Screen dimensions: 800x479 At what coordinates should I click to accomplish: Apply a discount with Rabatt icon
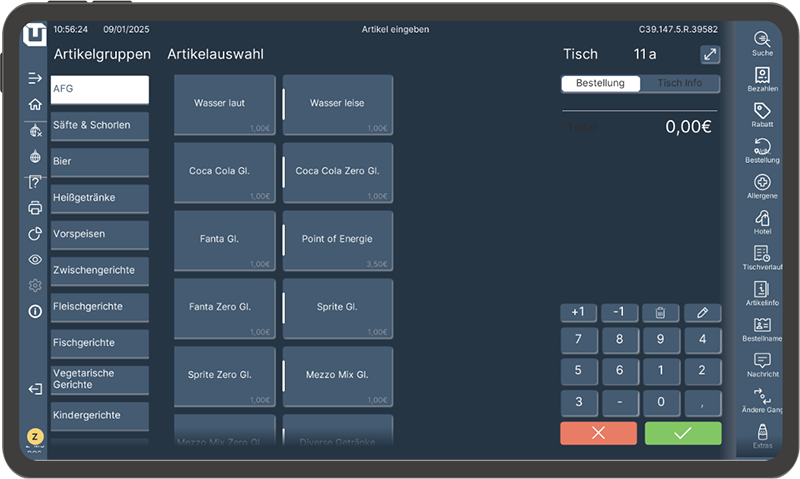click(x=762, y=114)
